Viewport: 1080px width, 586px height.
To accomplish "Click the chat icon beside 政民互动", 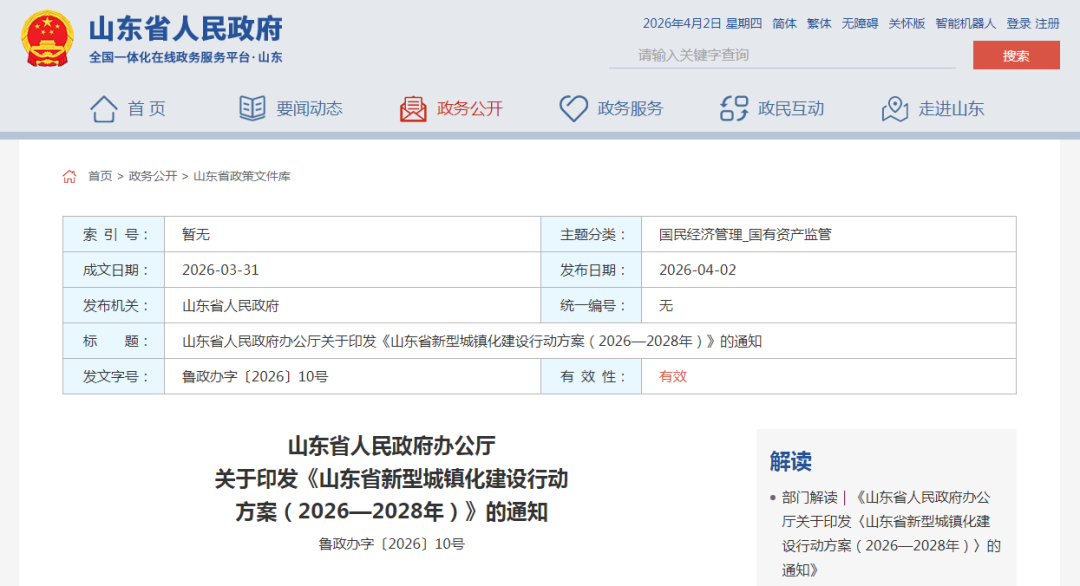I will tap(734, 108).
